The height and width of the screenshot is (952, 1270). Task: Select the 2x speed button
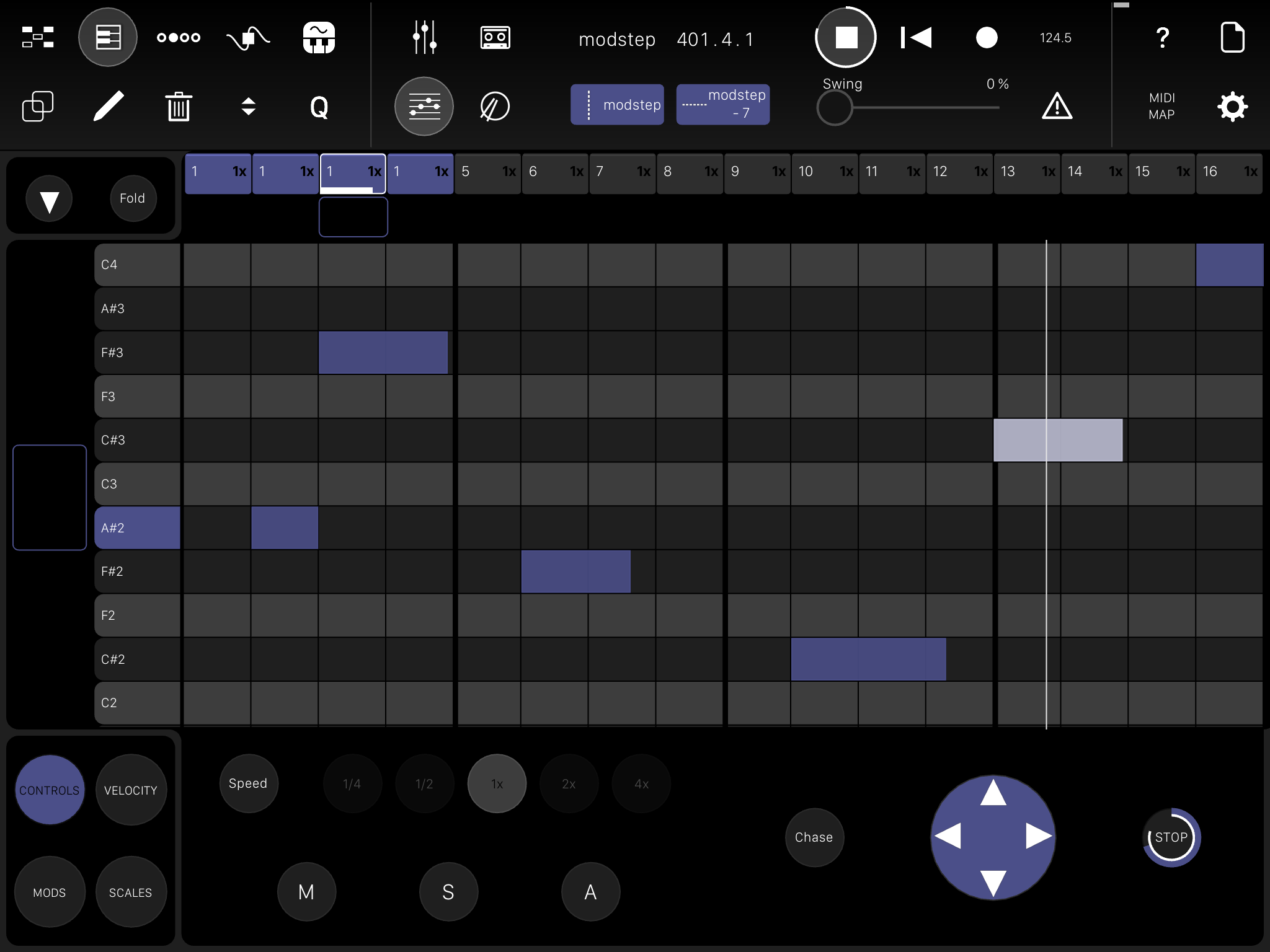coord(569,784)
